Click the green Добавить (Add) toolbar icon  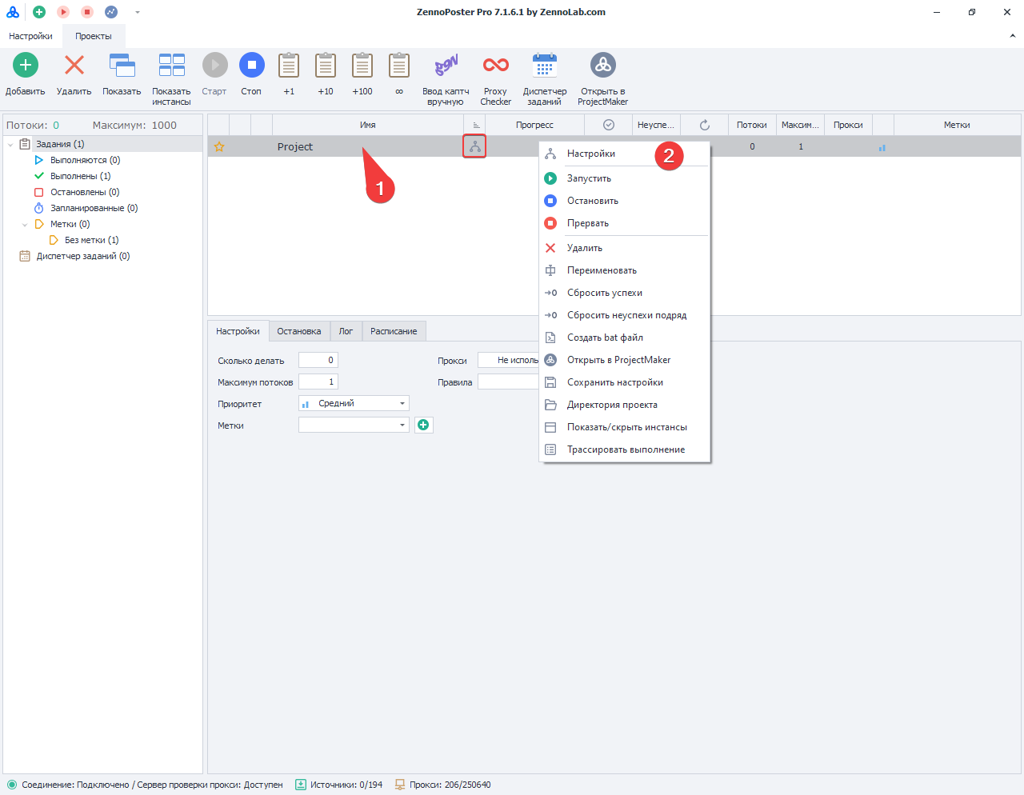(25, 66)
